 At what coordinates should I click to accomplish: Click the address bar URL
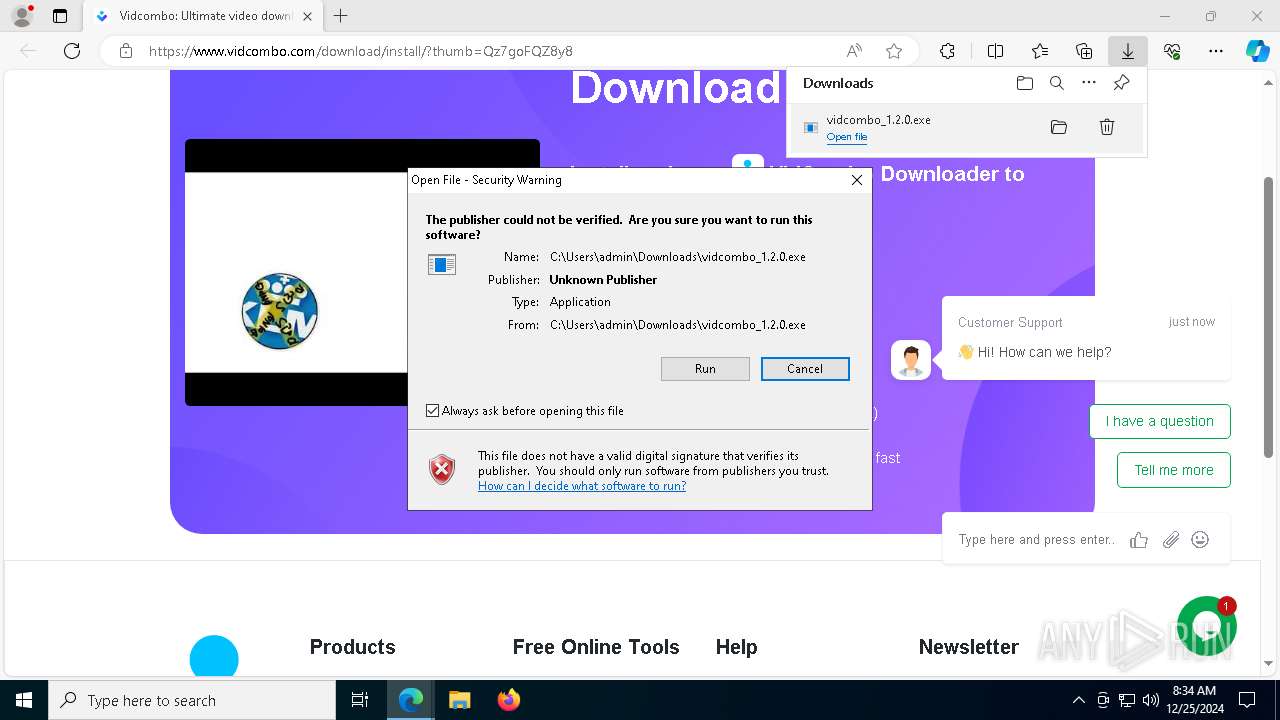pos(361,51)
